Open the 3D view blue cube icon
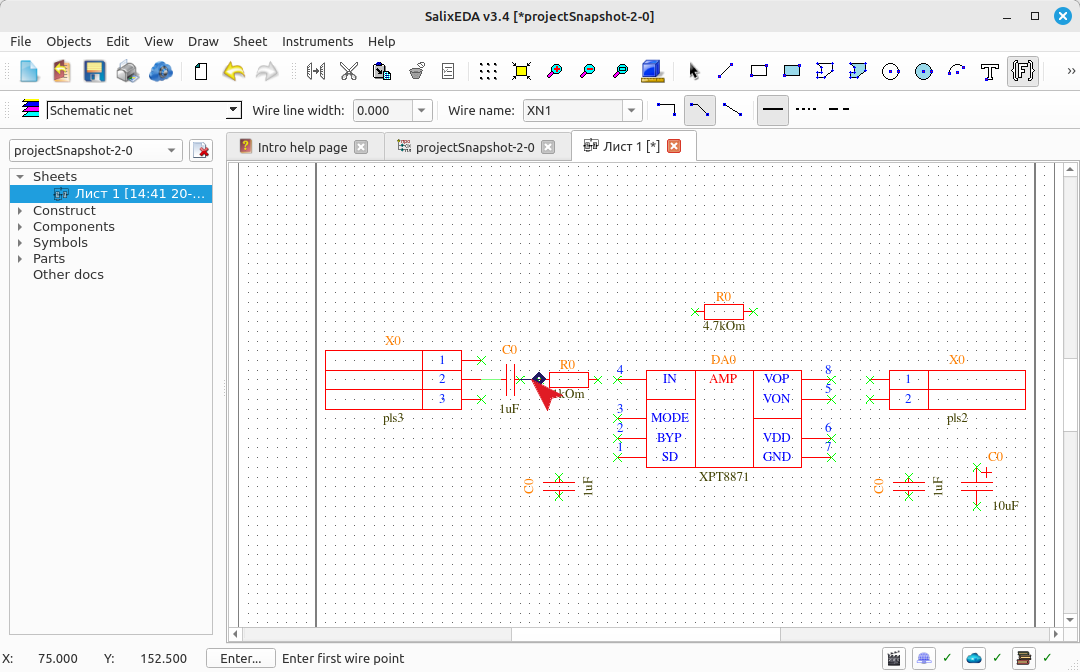Screen dimensions: 1080x672 pyautogui.click(x=652, y=72)
